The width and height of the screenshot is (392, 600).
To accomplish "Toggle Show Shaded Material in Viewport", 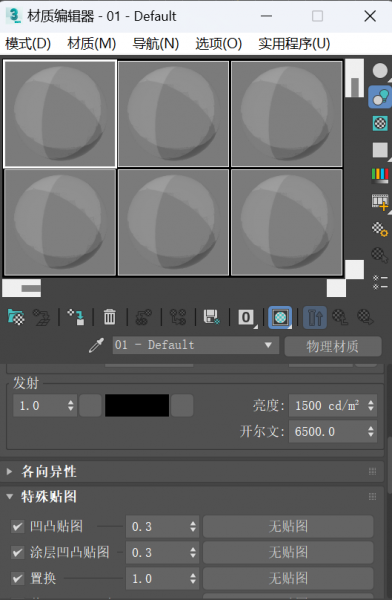I will tap(280, 317).
